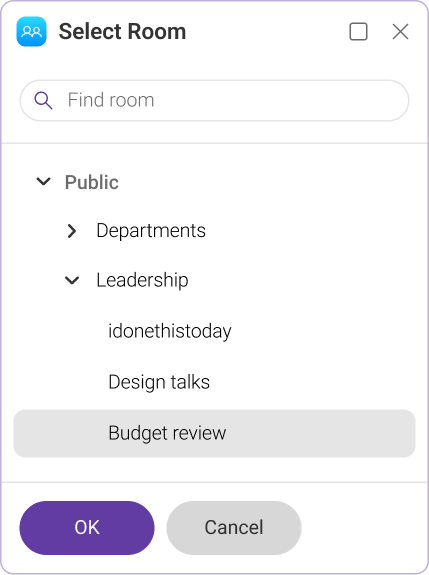
Task: Confirm selection with the OK button
Action: coord(87,528)
